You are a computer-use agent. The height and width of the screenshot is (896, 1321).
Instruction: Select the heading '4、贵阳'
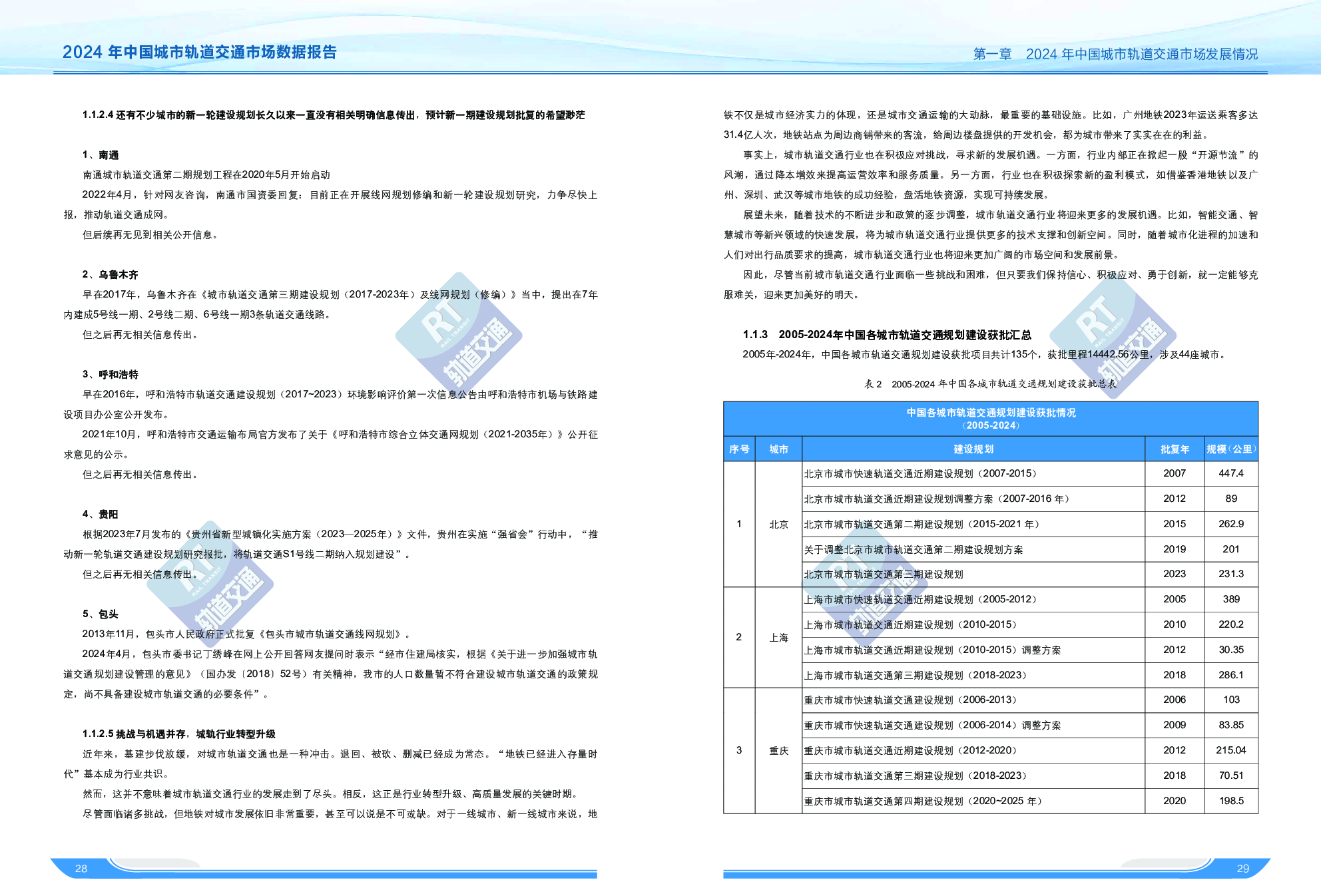click(x=101, y=515)
